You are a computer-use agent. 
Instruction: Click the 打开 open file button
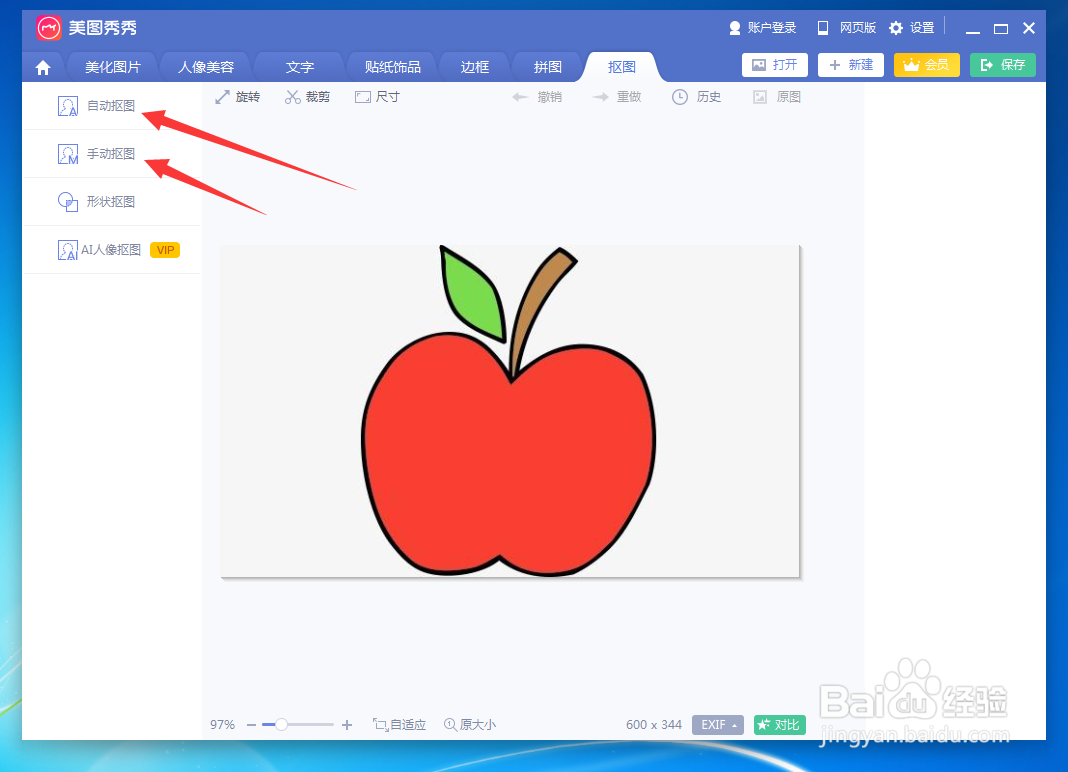(x=774, y=64)
